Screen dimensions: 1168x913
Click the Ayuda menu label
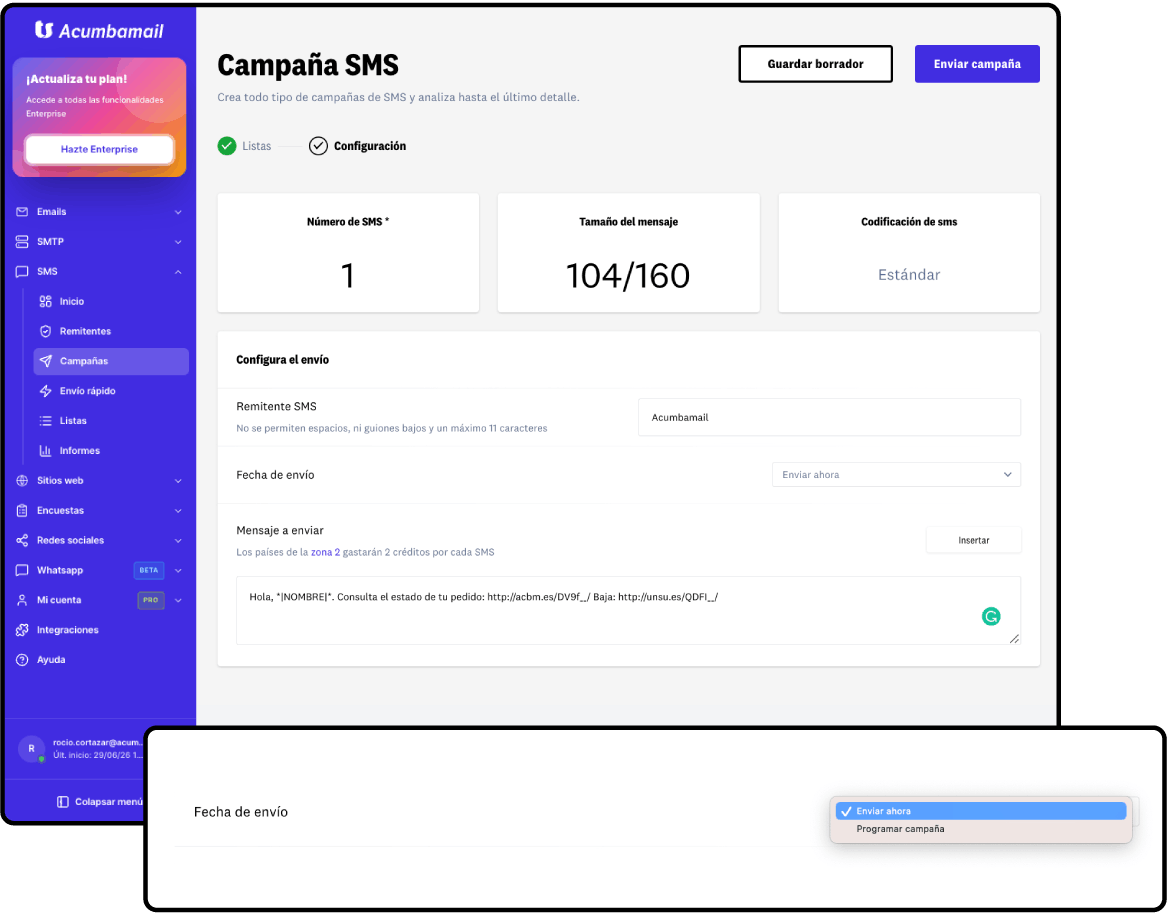point(51,660)
